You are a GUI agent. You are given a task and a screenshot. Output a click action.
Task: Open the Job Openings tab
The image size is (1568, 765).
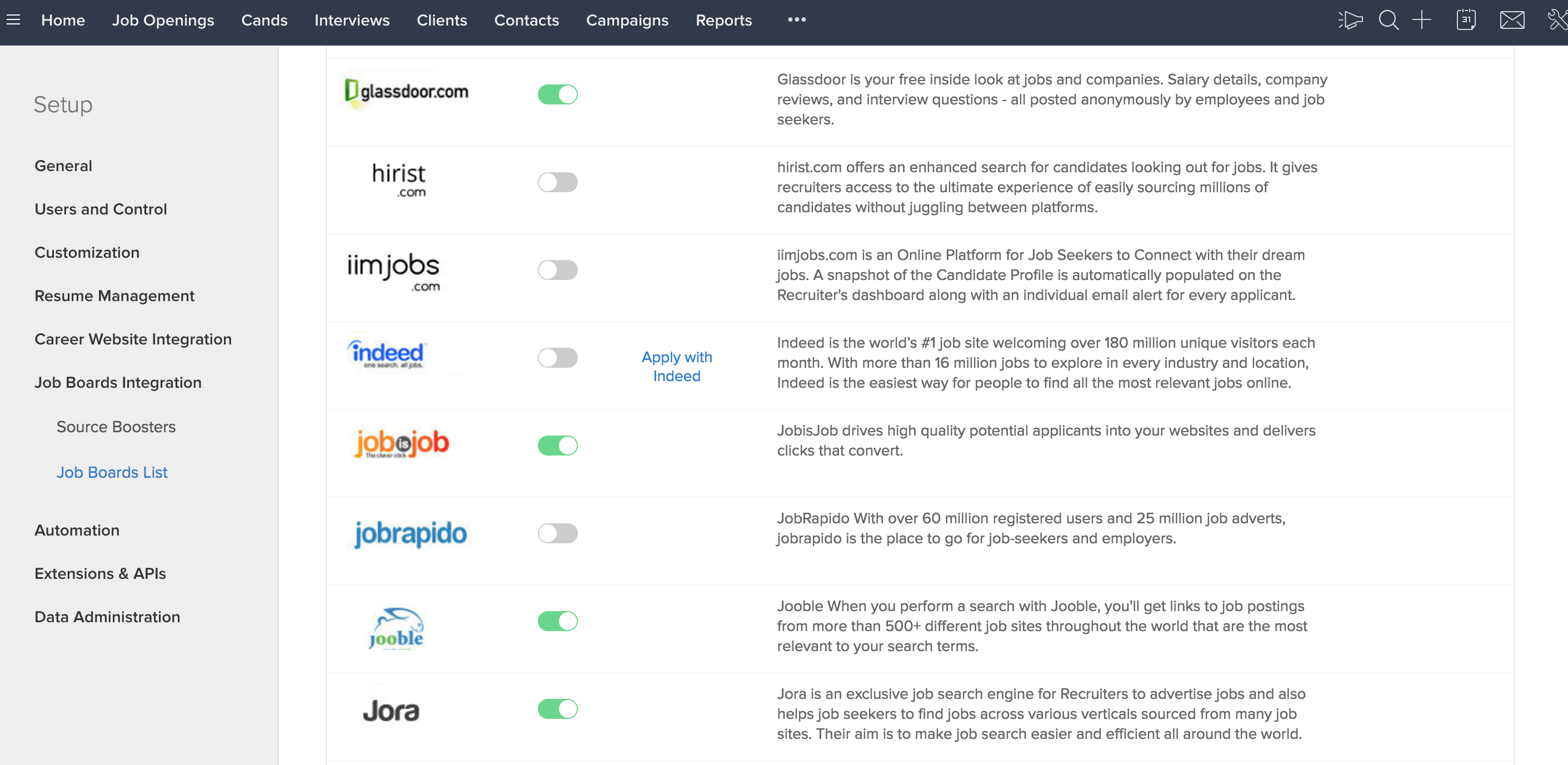(x=162, y=20)
